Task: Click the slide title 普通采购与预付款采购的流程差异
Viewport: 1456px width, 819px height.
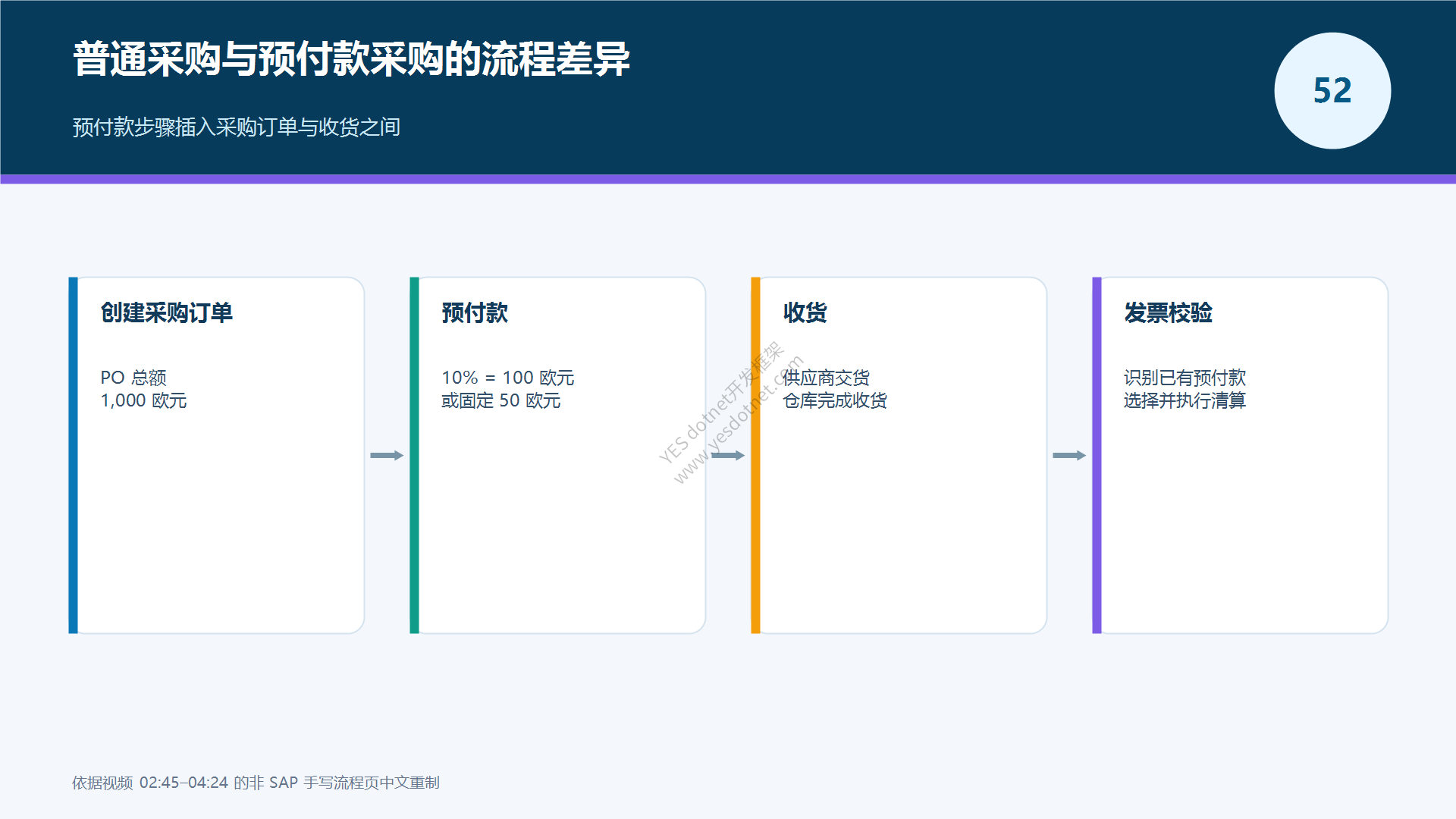Action: click(351, 59)
